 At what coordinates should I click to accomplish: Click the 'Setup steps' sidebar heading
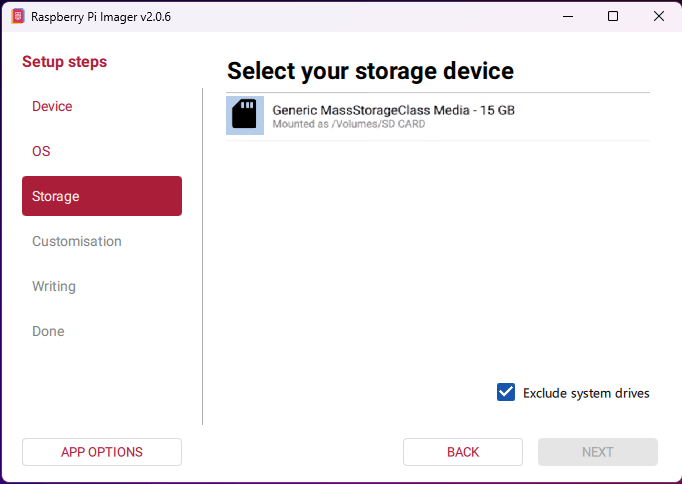[64, 62]
